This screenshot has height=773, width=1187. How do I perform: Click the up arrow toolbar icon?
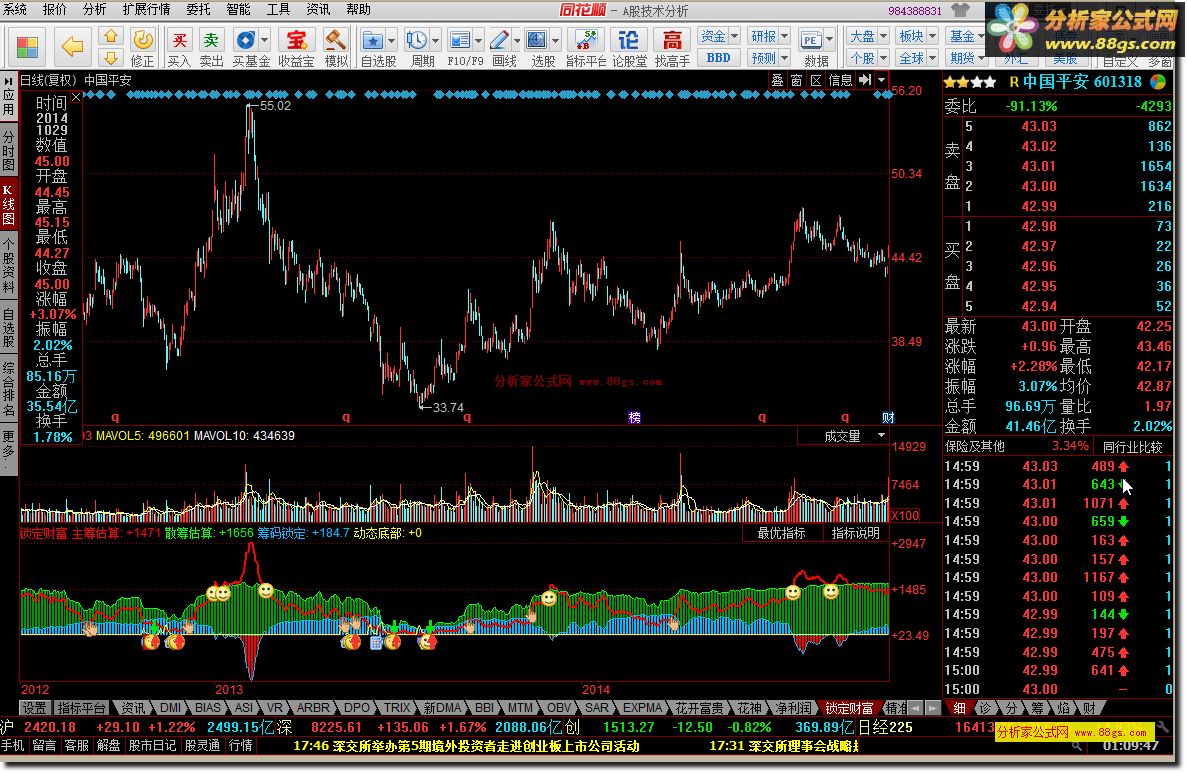coord(111,36)
